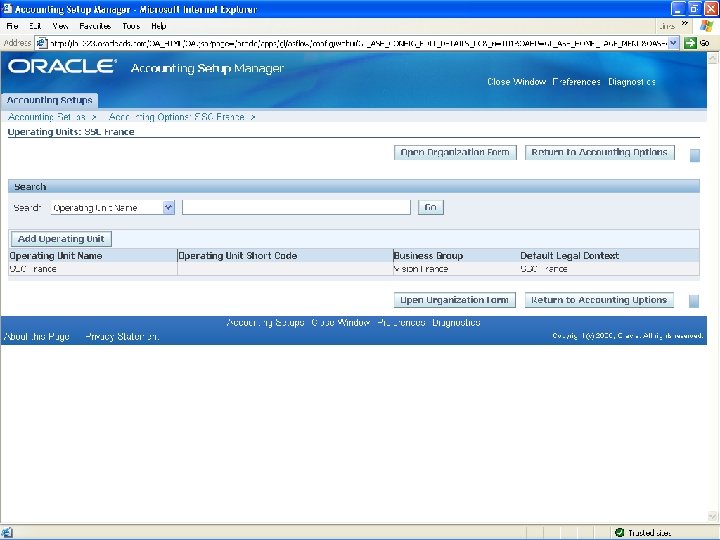This screenshot has height=540, width=720.
Task: Click the Internet Explorer title bar icon
Action: tap(6, 9)
